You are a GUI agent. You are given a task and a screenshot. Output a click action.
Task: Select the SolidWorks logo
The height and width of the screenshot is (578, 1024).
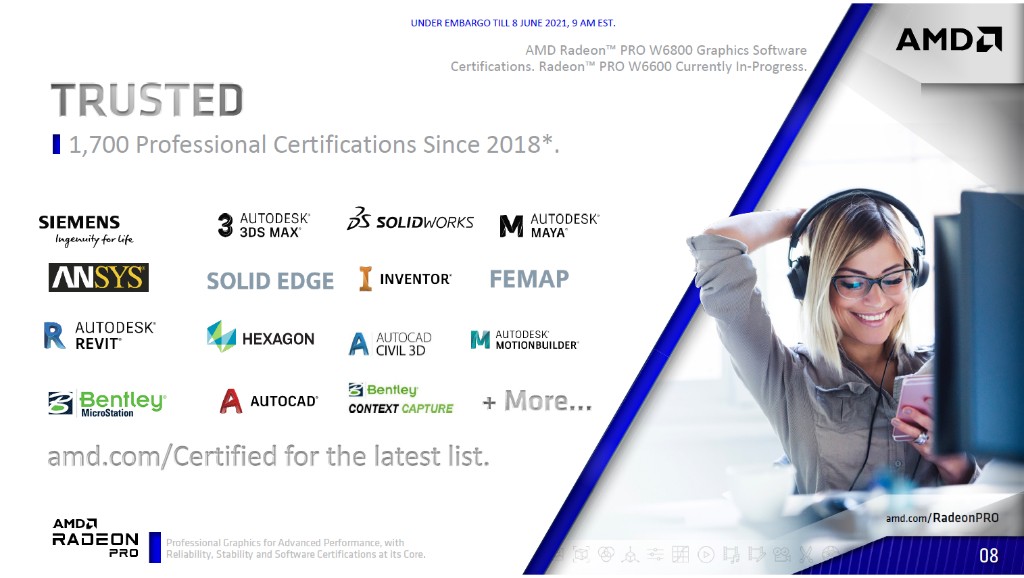tap(410, 219)
